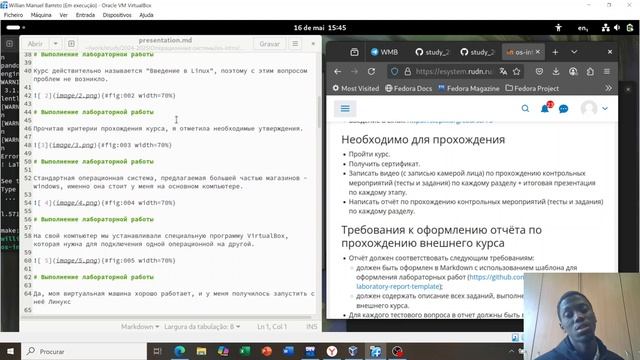Open the Ajuda menu

[146, 15]
